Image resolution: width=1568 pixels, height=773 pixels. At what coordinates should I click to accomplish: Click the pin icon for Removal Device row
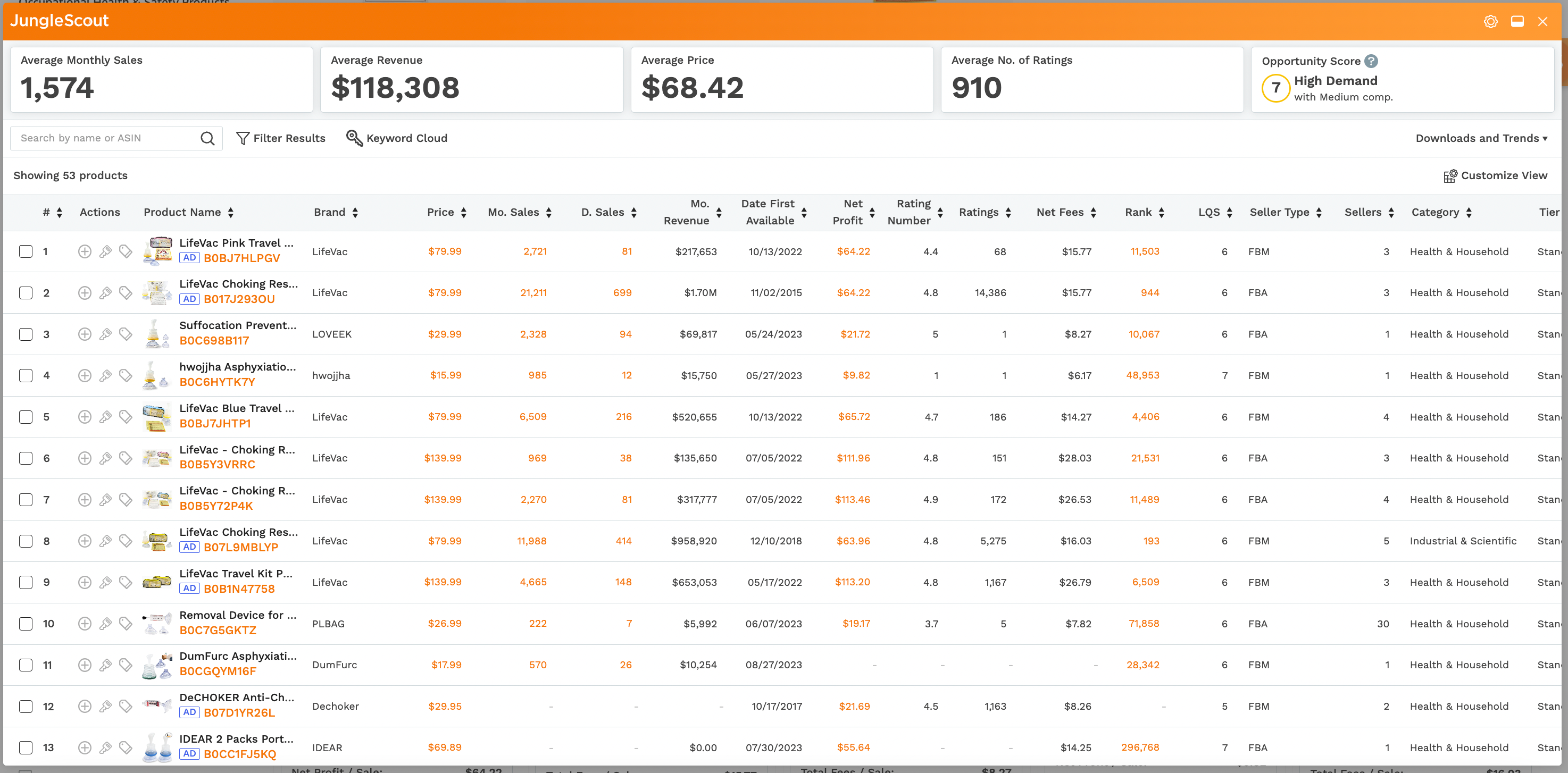click(x=105, y=624)
